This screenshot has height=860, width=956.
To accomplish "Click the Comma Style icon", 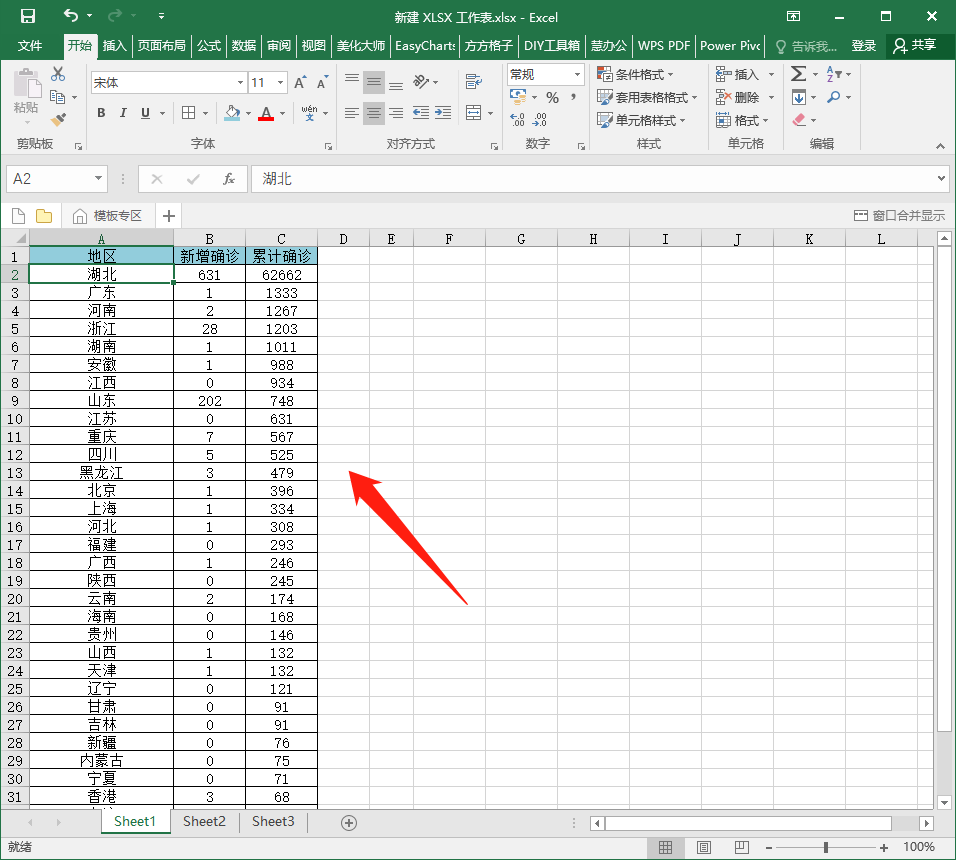I will [x=573, y=98].
